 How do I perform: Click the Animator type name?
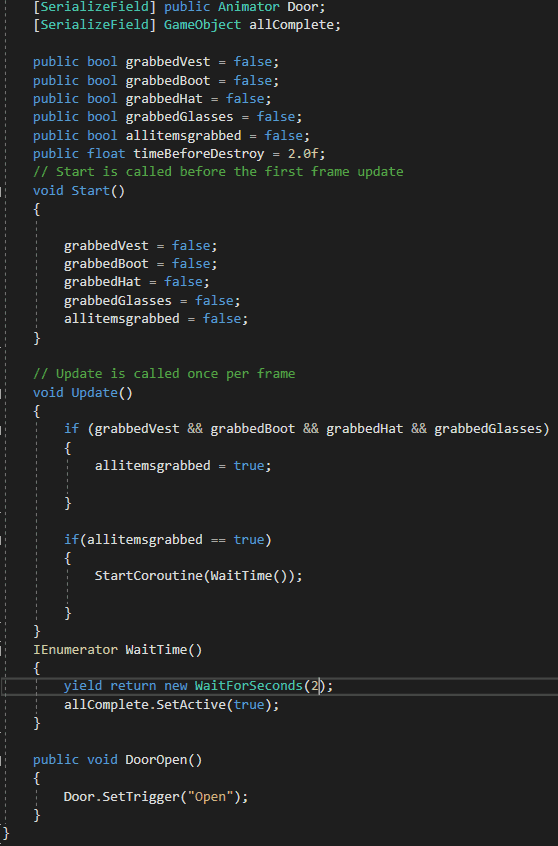point(249,7)
